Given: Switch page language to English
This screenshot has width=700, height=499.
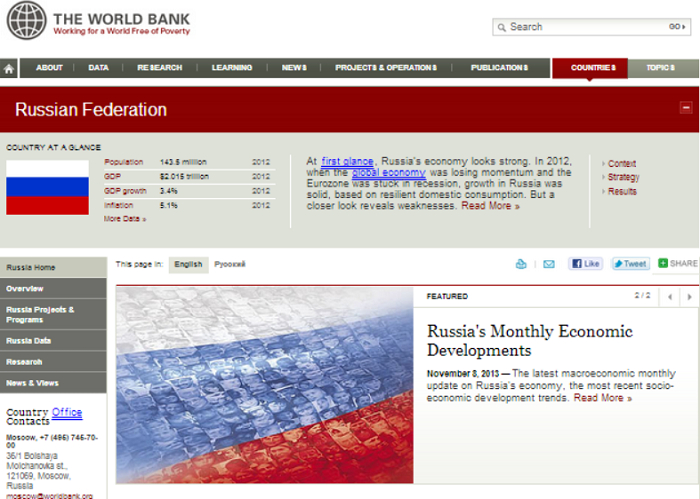Looking at the screenshot, I should [x=188, y=264].
